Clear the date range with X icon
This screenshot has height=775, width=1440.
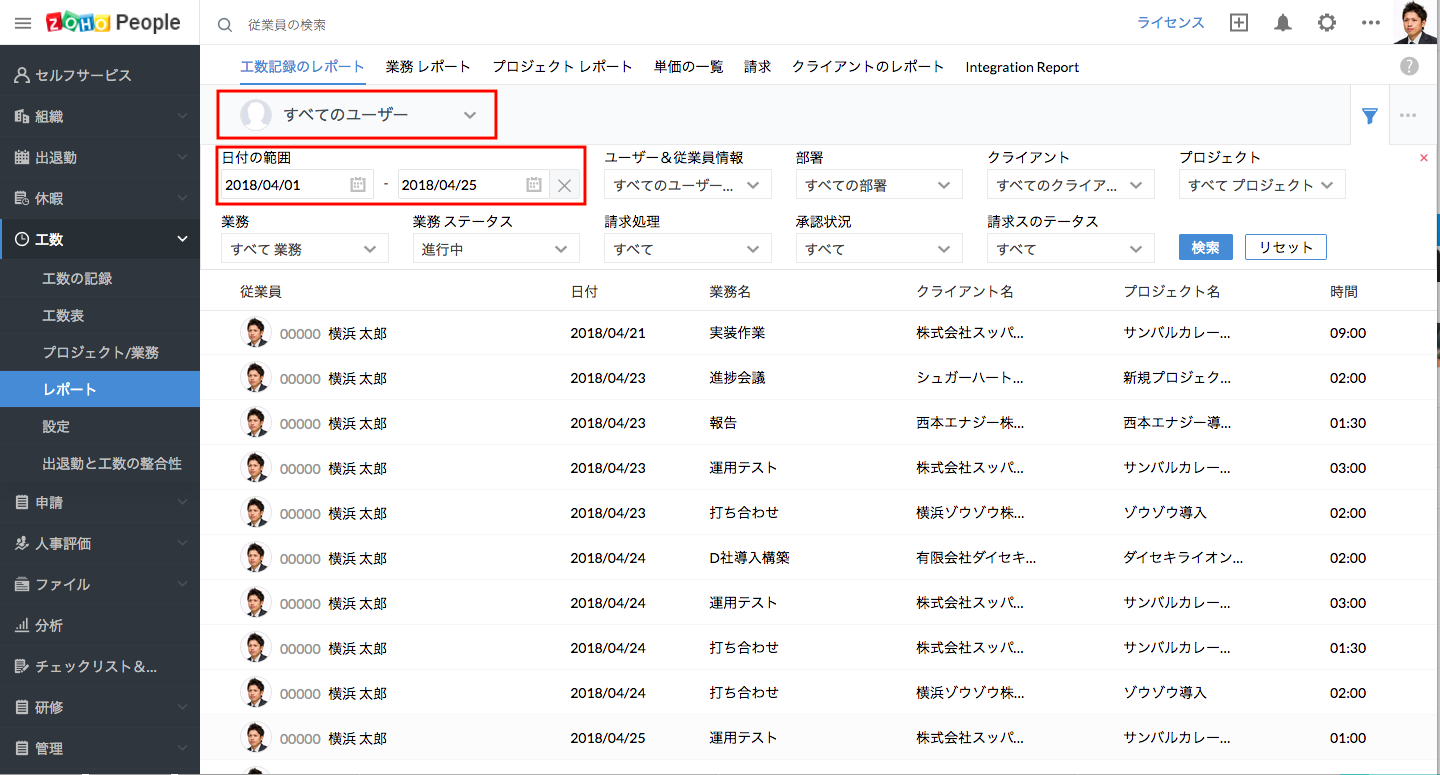564,185
